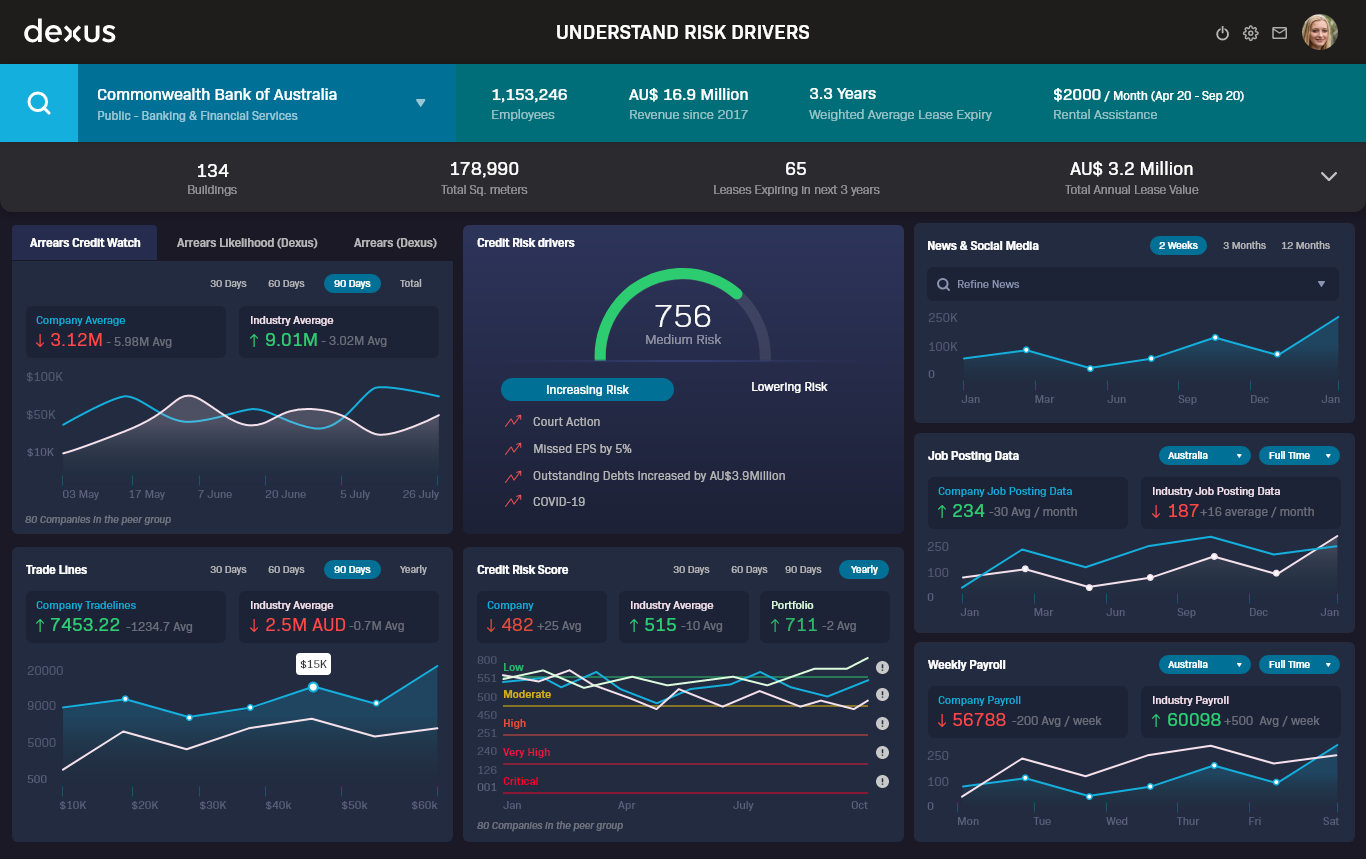Click the Dexus logo

coord(70,31)
